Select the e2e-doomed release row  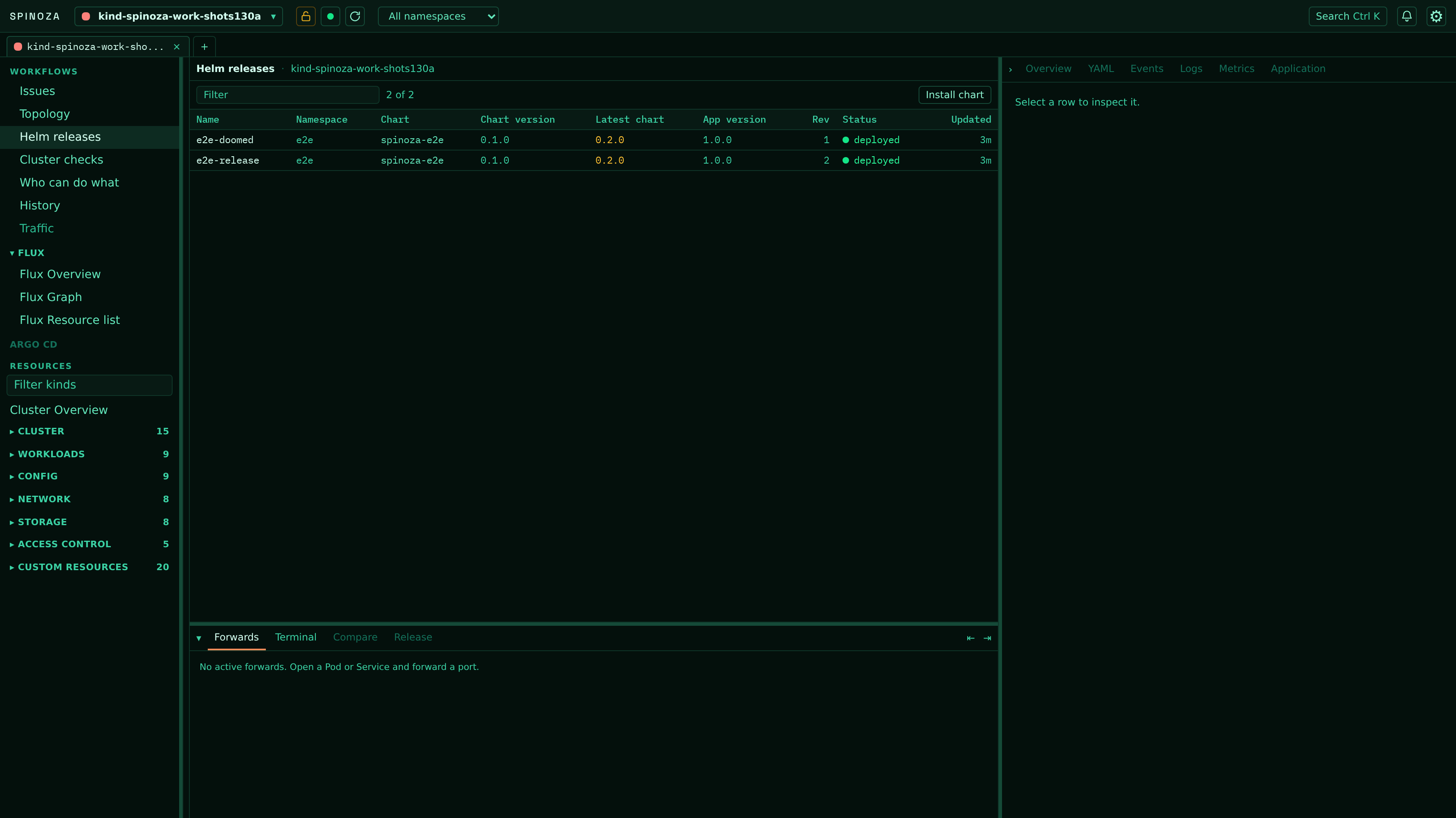pyautogui.click(x=593, y=140)
